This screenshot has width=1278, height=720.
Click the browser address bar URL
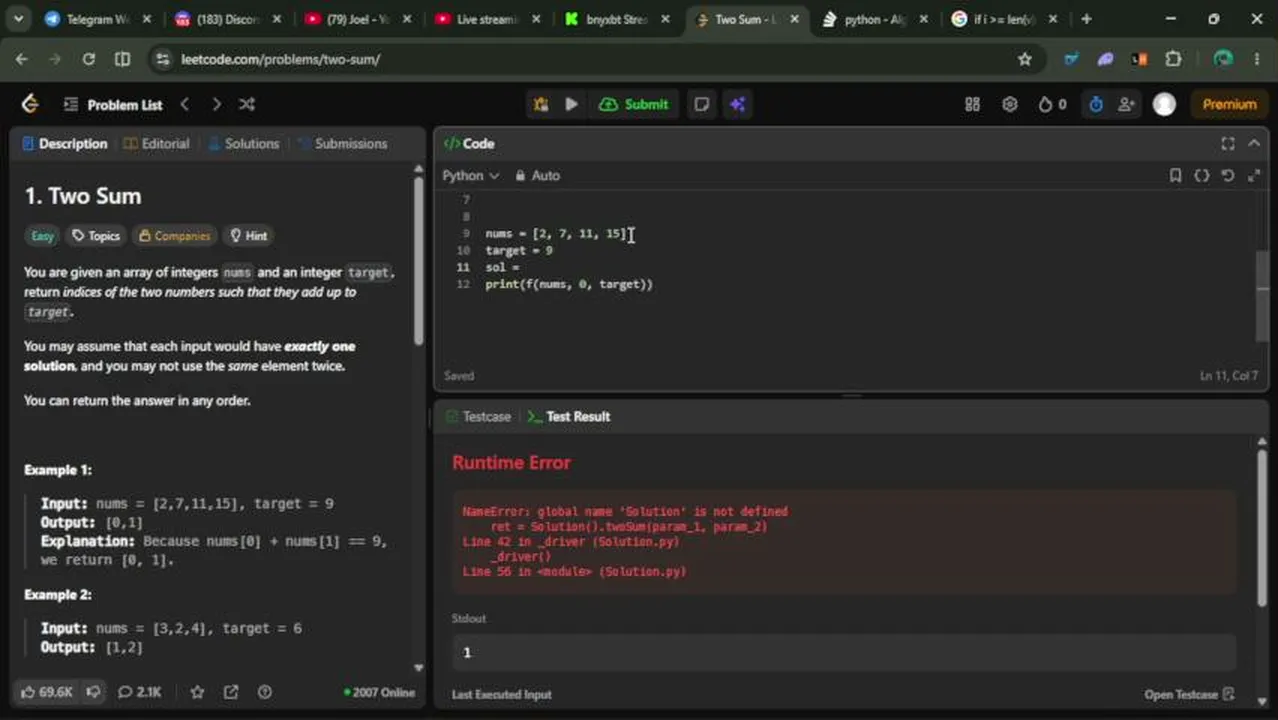pyautogui.click(x=280, y=59)
